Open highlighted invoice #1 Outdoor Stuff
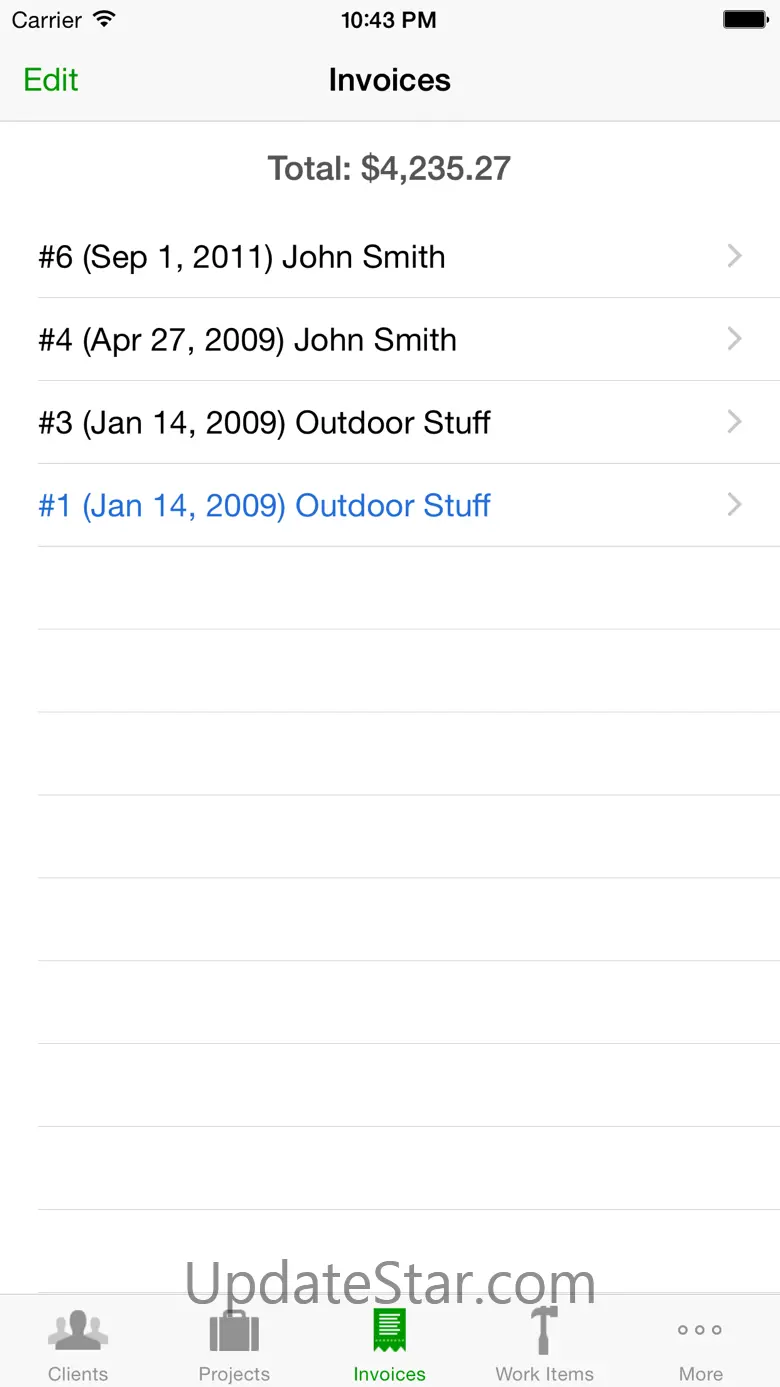The image size is (780, 1387). [x=264, y=506]
